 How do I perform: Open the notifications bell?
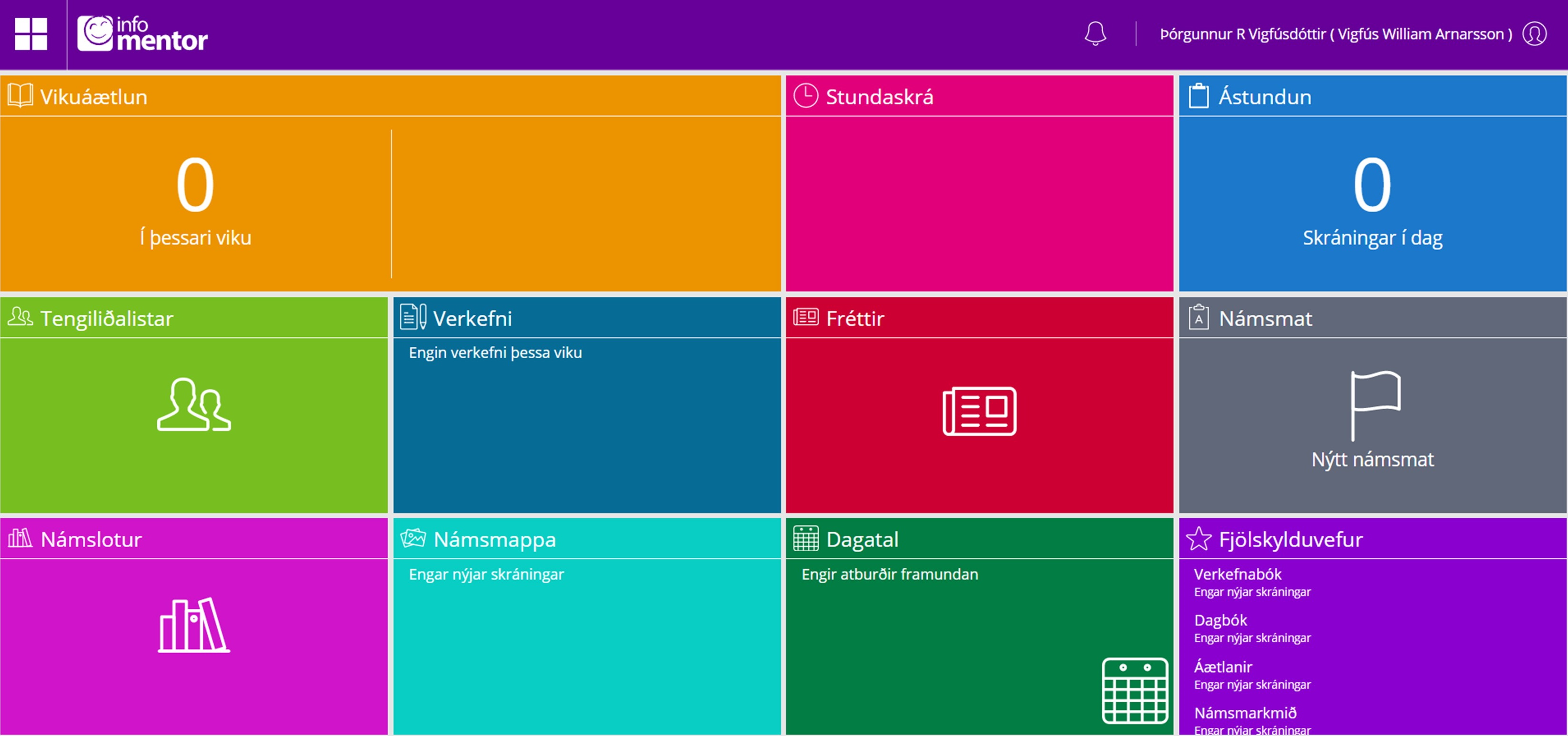pyautogui.click(x=1095, y=33)
